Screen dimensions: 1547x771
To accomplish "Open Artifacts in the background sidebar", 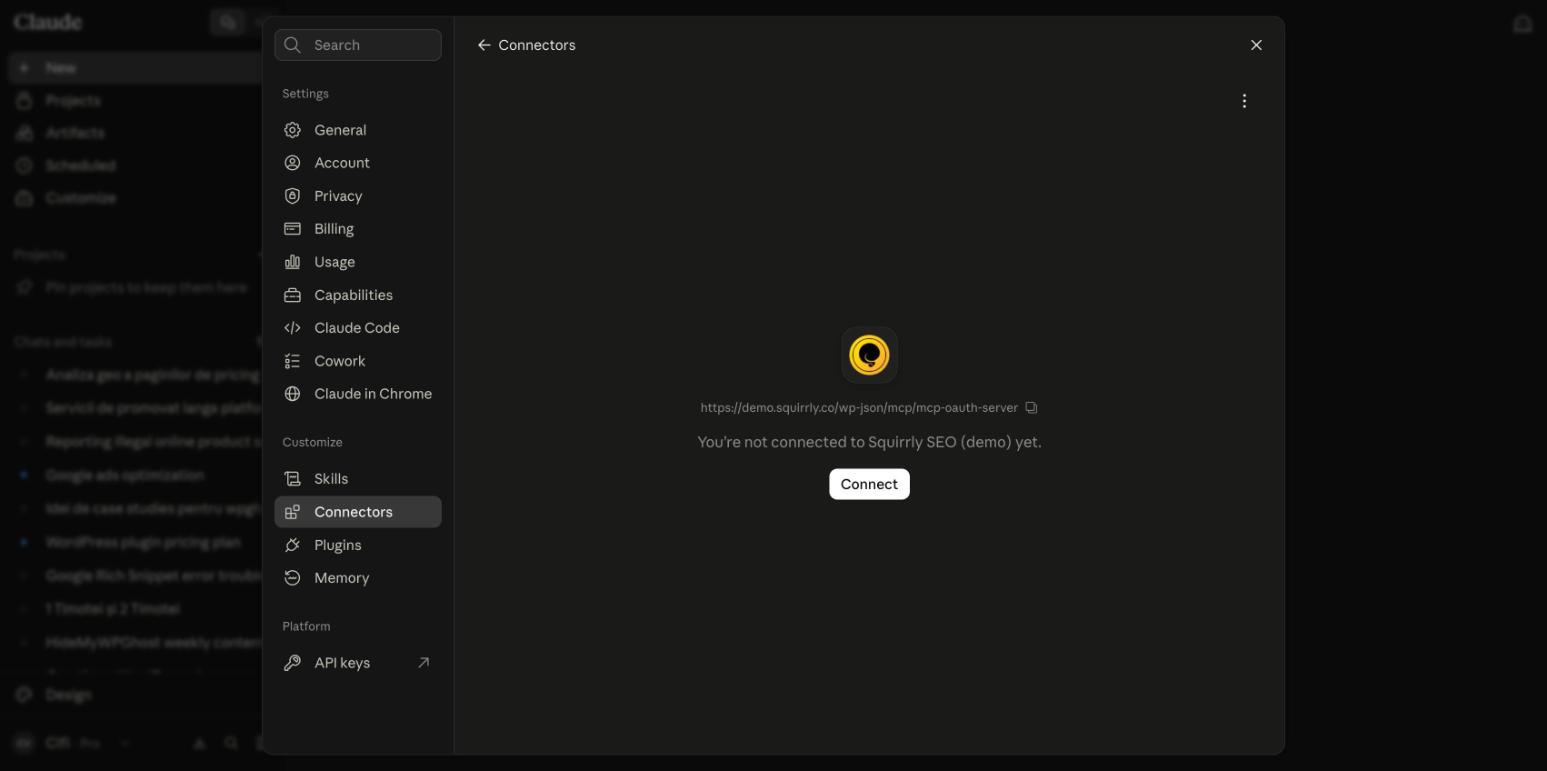I will pyautogui.click(x=74, y=133).
